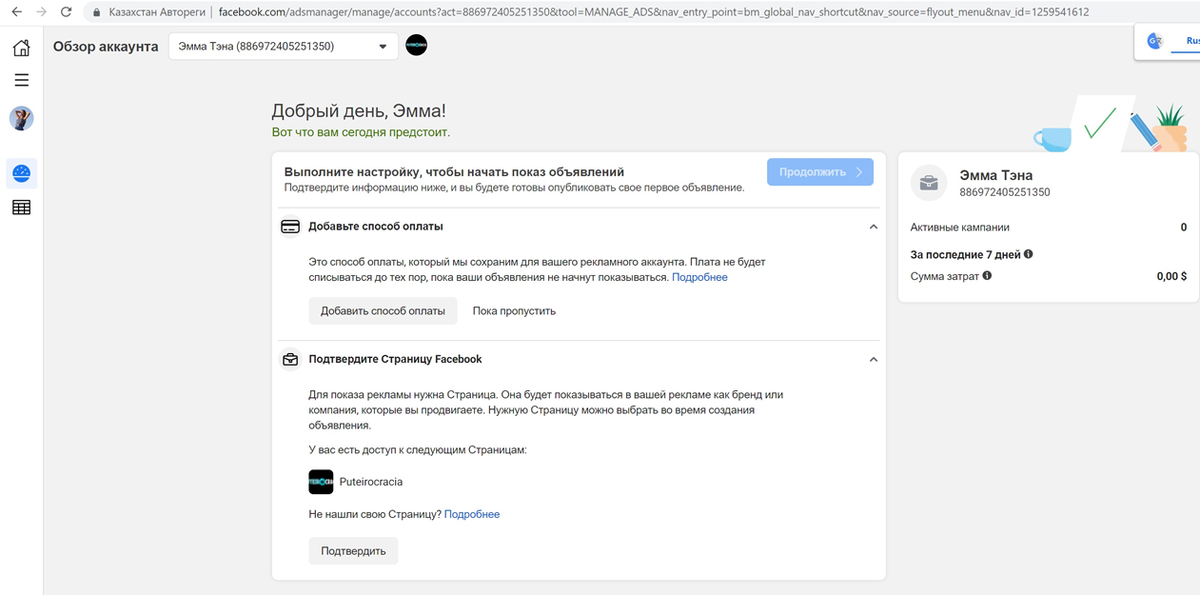Click 'Добавить способ оплаты' button
This screenshot has width=1200, height=595.
[x=383, y=311]
